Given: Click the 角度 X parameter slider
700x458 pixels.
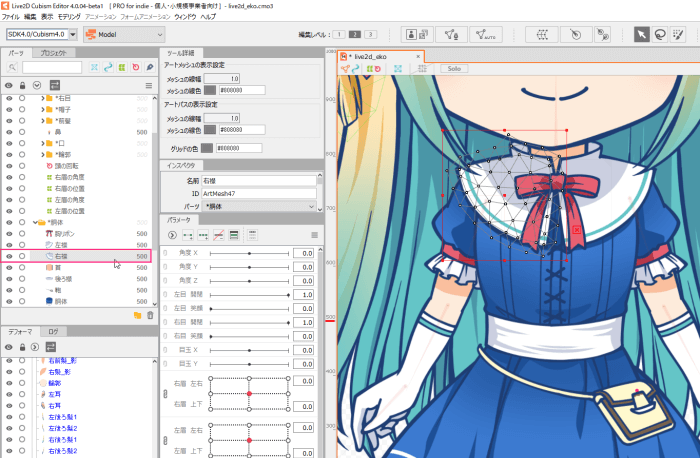Looking at the screenshot, I should pyautogui.click(x=249, y=253).
